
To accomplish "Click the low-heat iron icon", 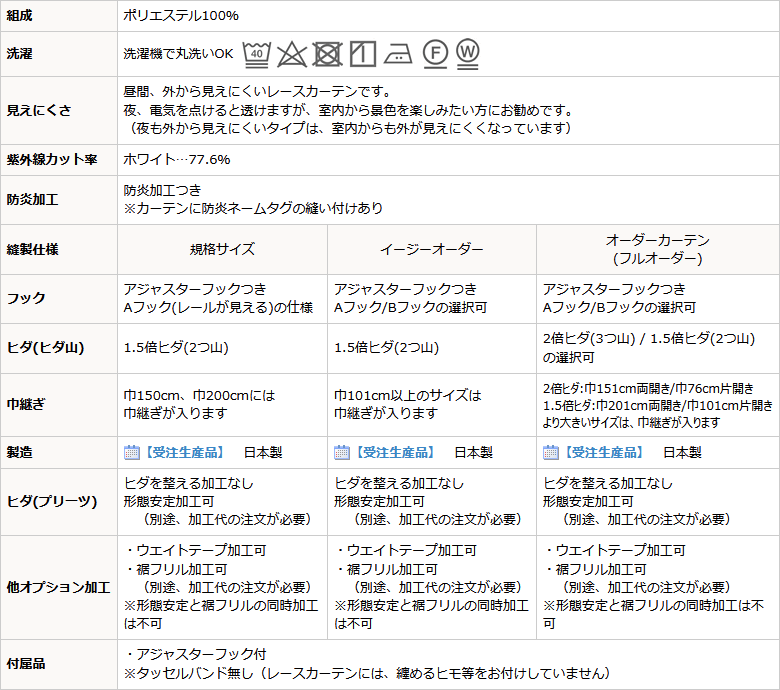I will [398, 54].
